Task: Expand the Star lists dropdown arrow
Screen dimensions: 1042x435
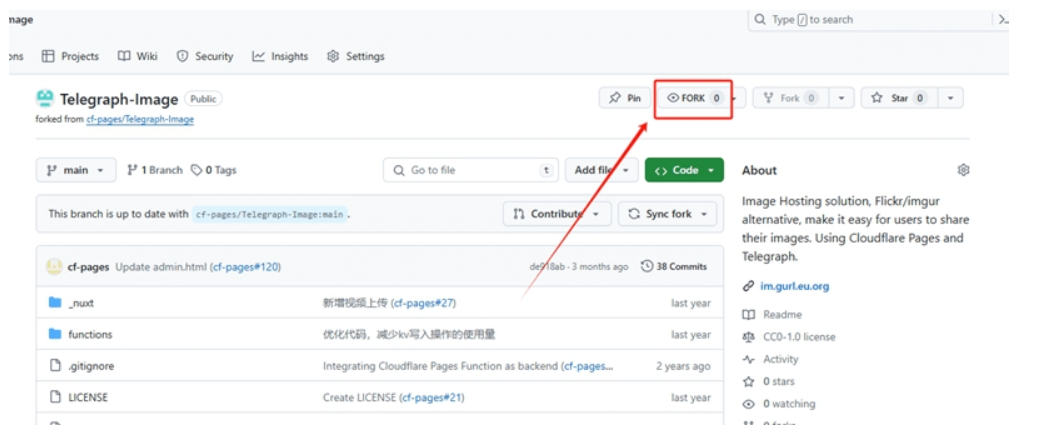Action: click(x=951, y=98)
